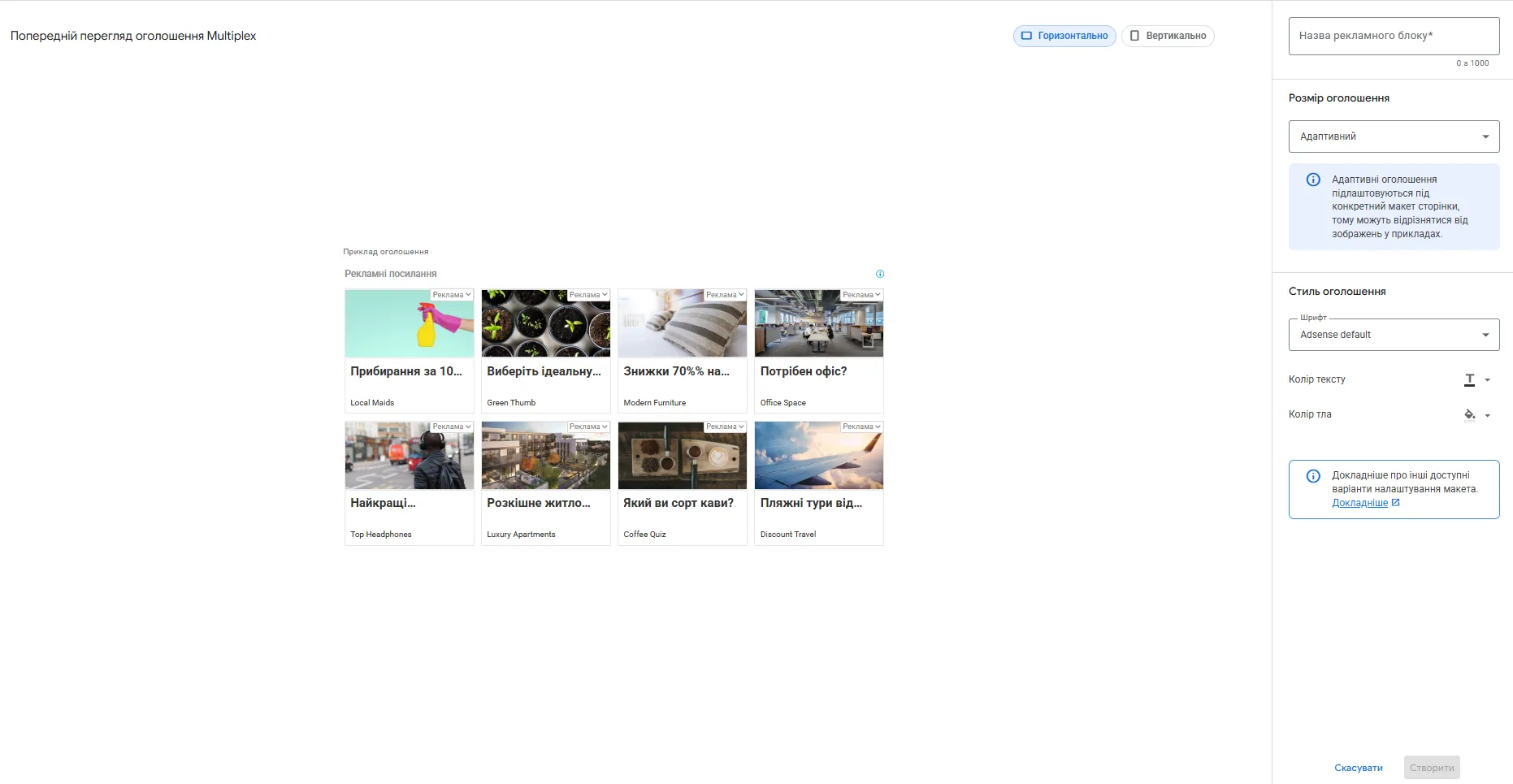The height and width of the screenshot is (784, 1513).
Task: Open the Реклама badge on Discount Travel ad
Action: click(x=861, y=427)
